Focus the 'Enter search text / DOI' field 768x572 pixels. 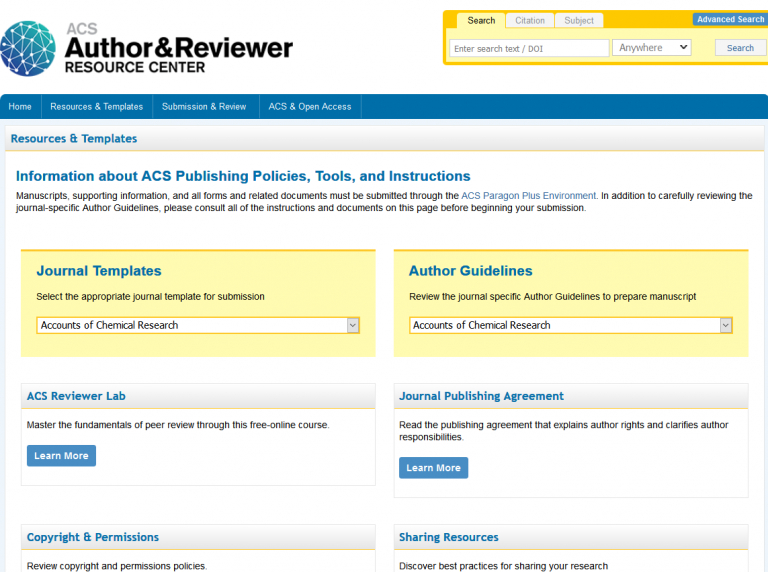coord(529,48)
